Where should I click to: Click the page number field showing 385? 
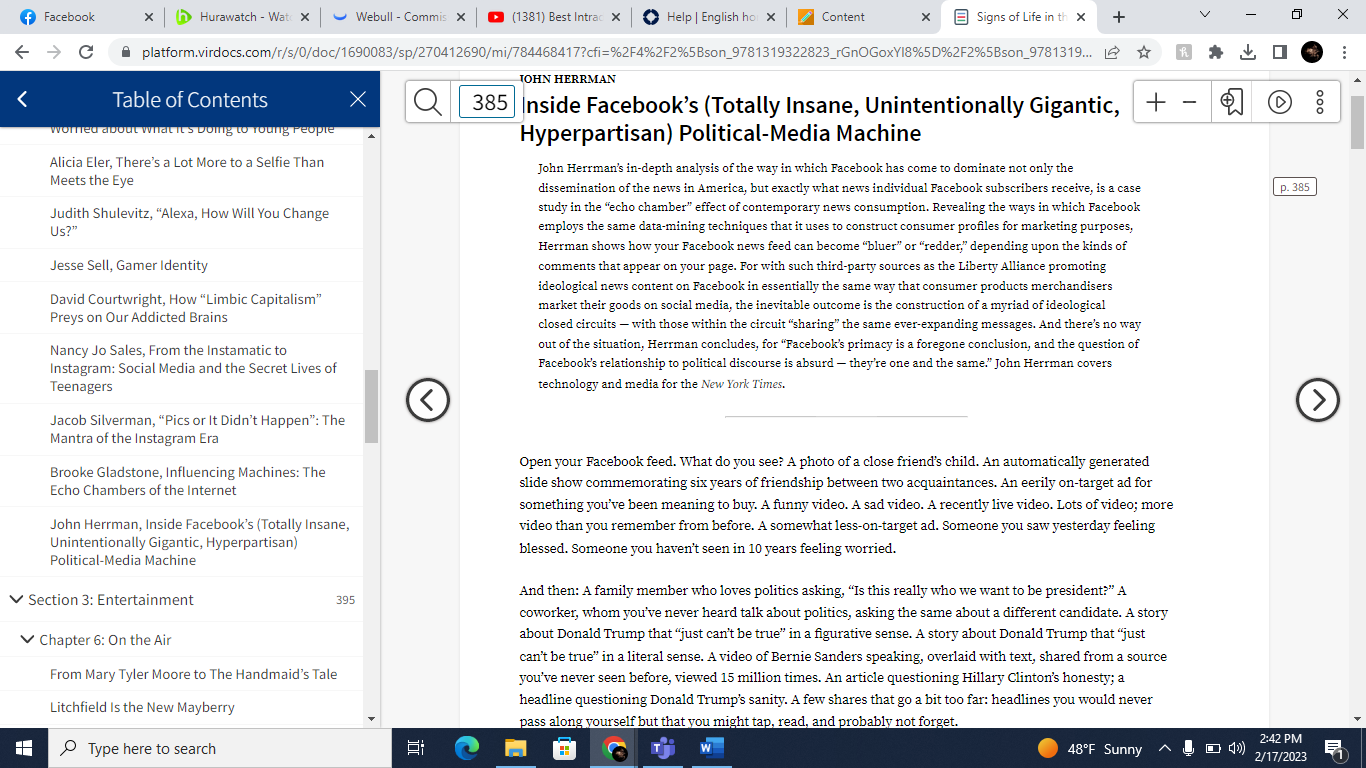click(x=487, y=102)
